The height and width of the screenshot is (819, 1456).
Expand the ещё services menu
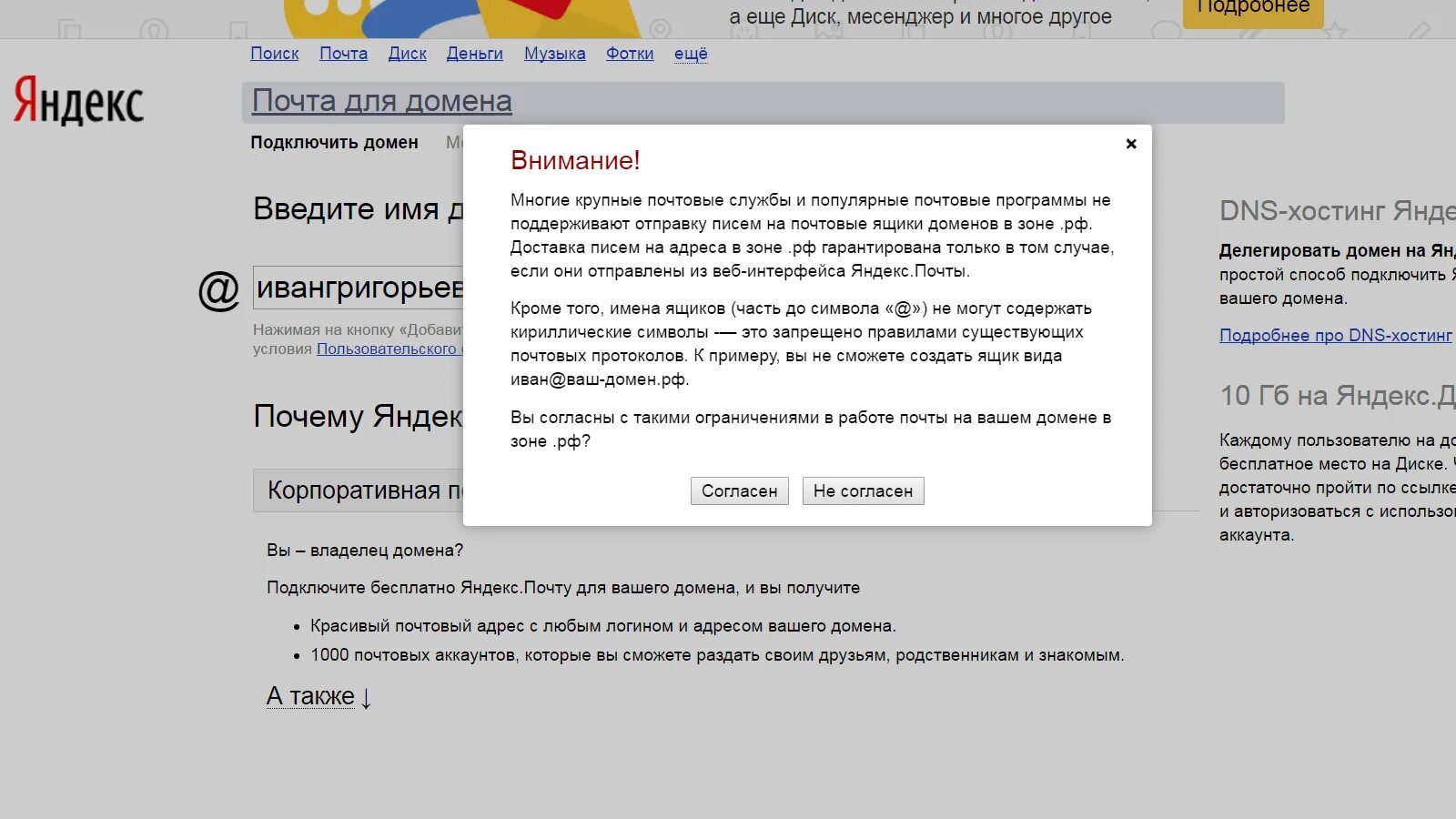coord(691,54)
